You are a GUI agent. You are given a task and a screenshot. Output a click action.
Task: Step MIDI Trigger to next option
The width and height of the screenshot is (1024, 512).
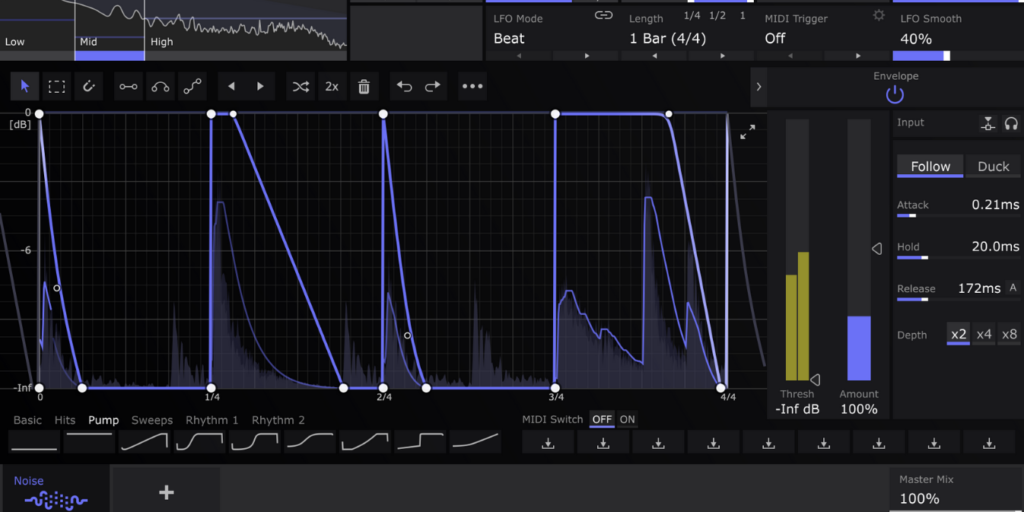(858, 56)
